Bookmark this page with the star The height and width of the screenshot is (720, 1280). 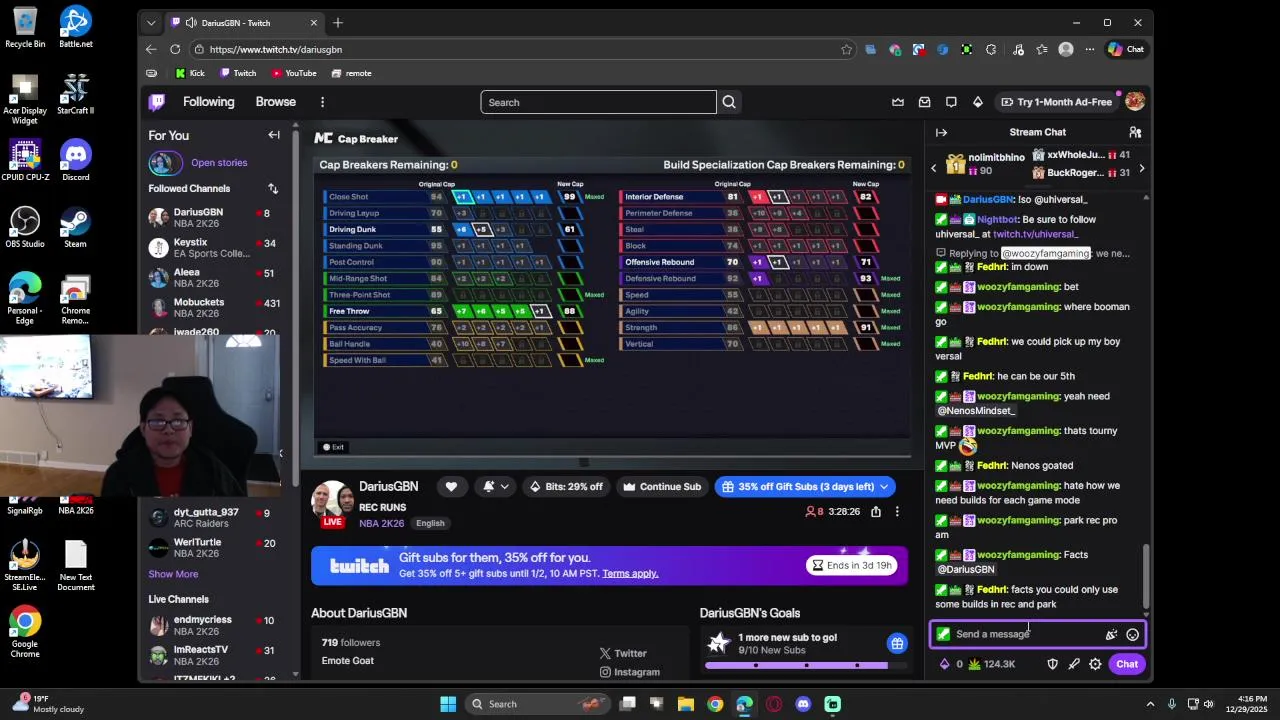847,49
